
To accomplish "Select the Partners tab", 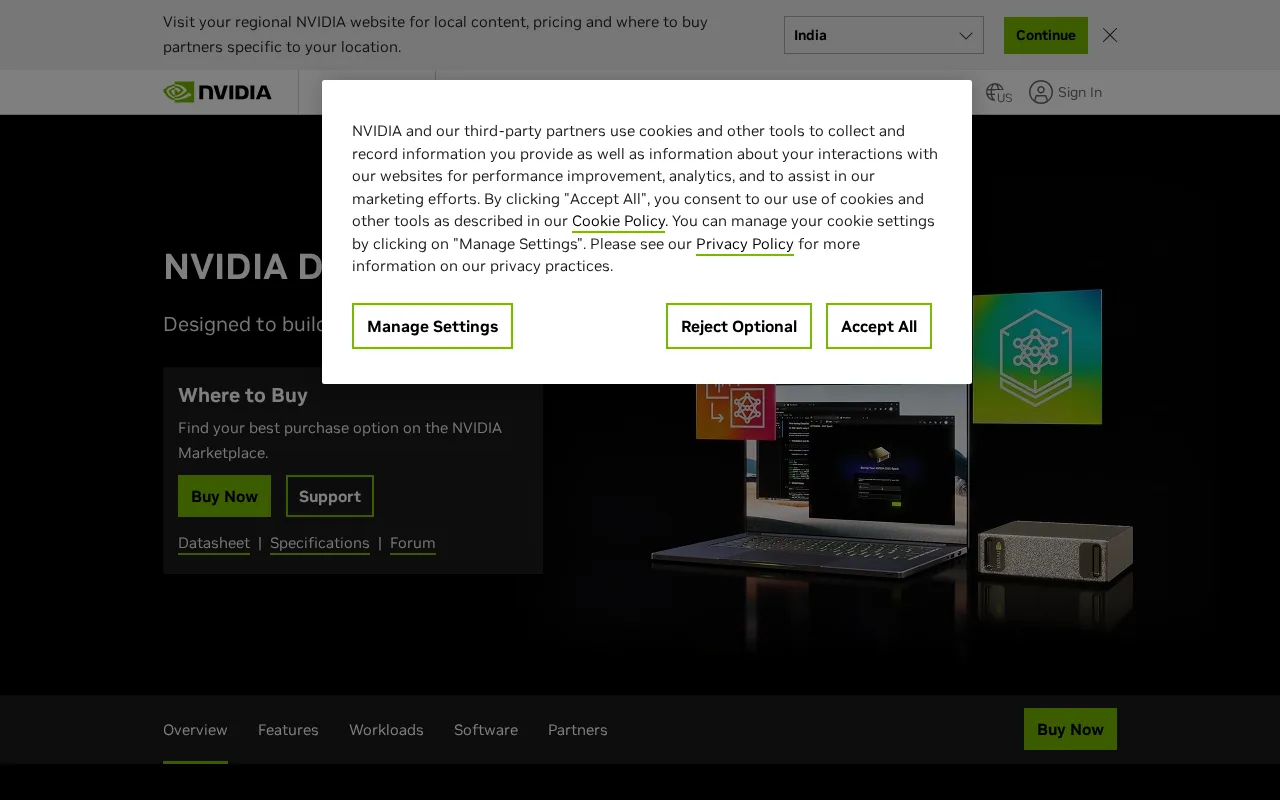I will [x=578, y=730].
